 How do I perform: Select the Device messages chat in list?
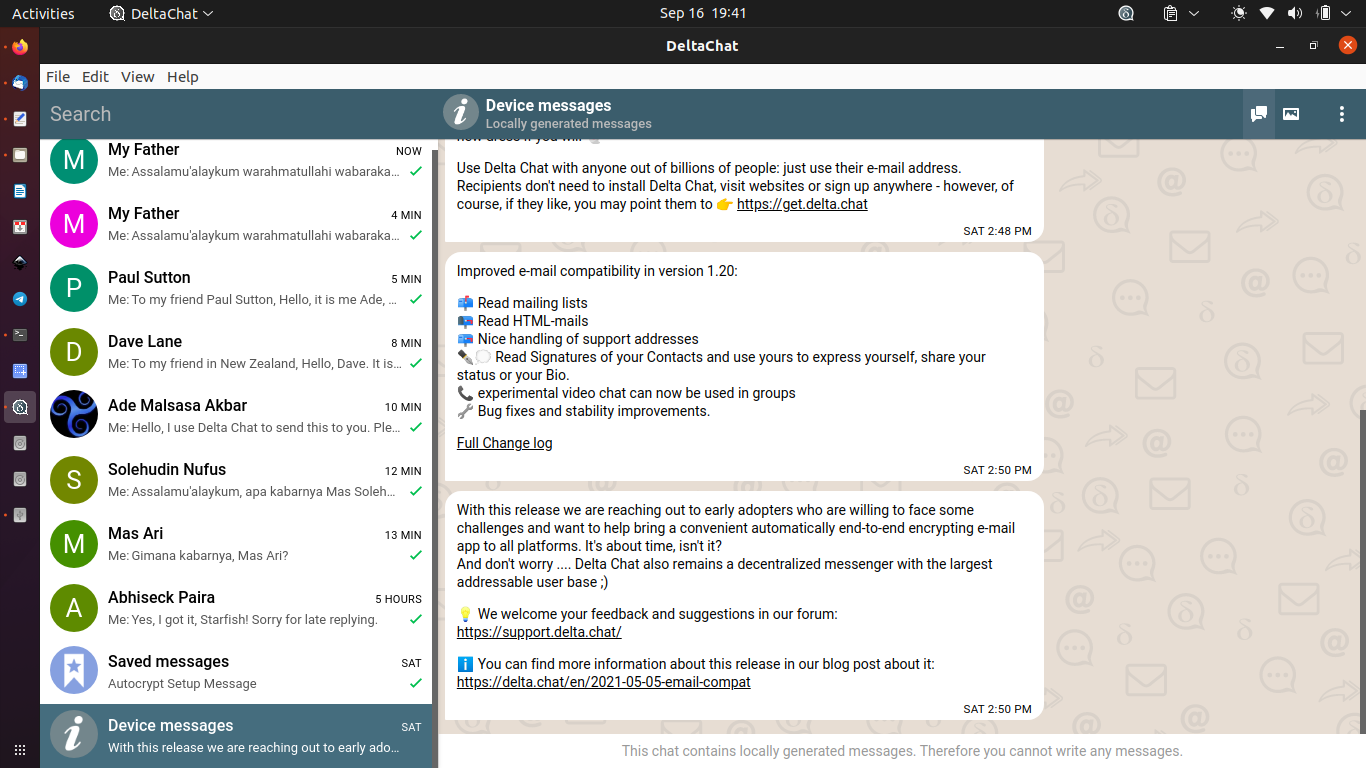[x=236, y=736]
